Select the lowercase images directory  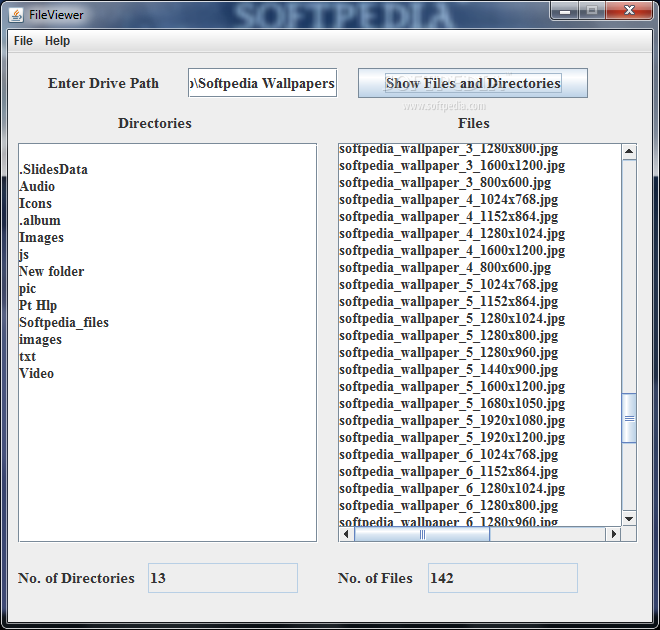point(40,339)
